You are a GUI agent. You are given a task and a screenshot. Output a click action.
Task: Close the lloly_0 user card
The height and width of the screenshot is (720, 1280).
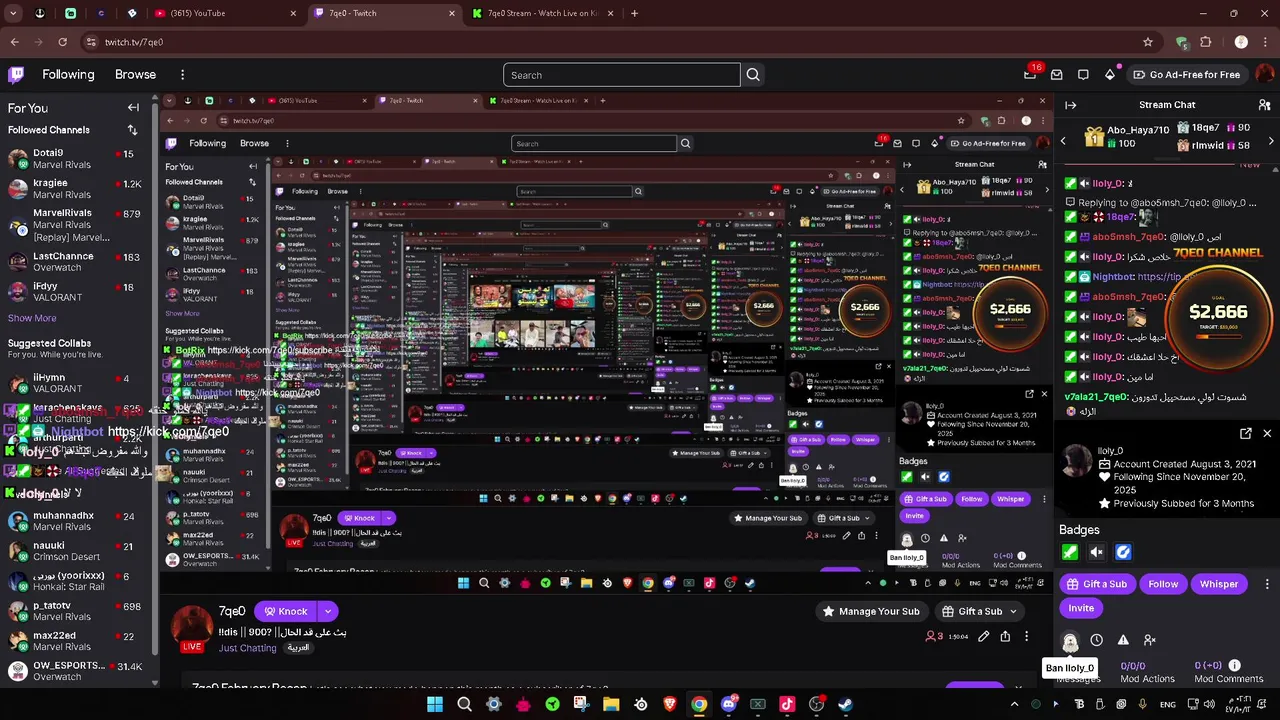click(x=1267, y=433)
